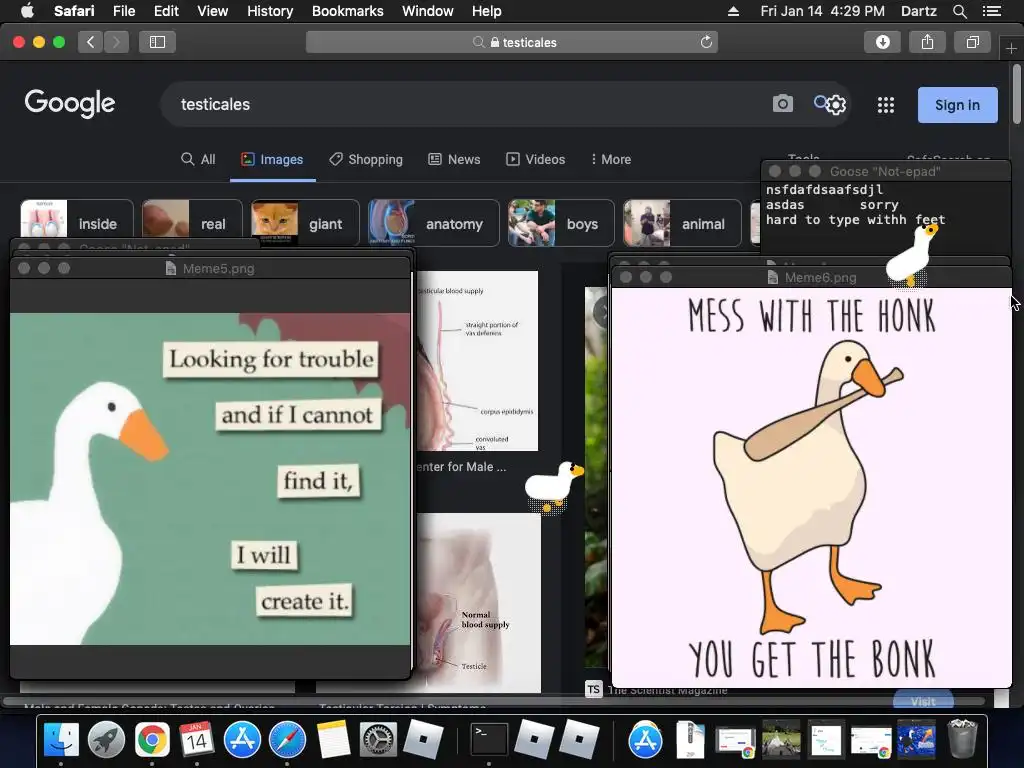This screenshot has height=768, width=1024.
Task: Click 'hard to type withh feet' text
Action: 856,220
